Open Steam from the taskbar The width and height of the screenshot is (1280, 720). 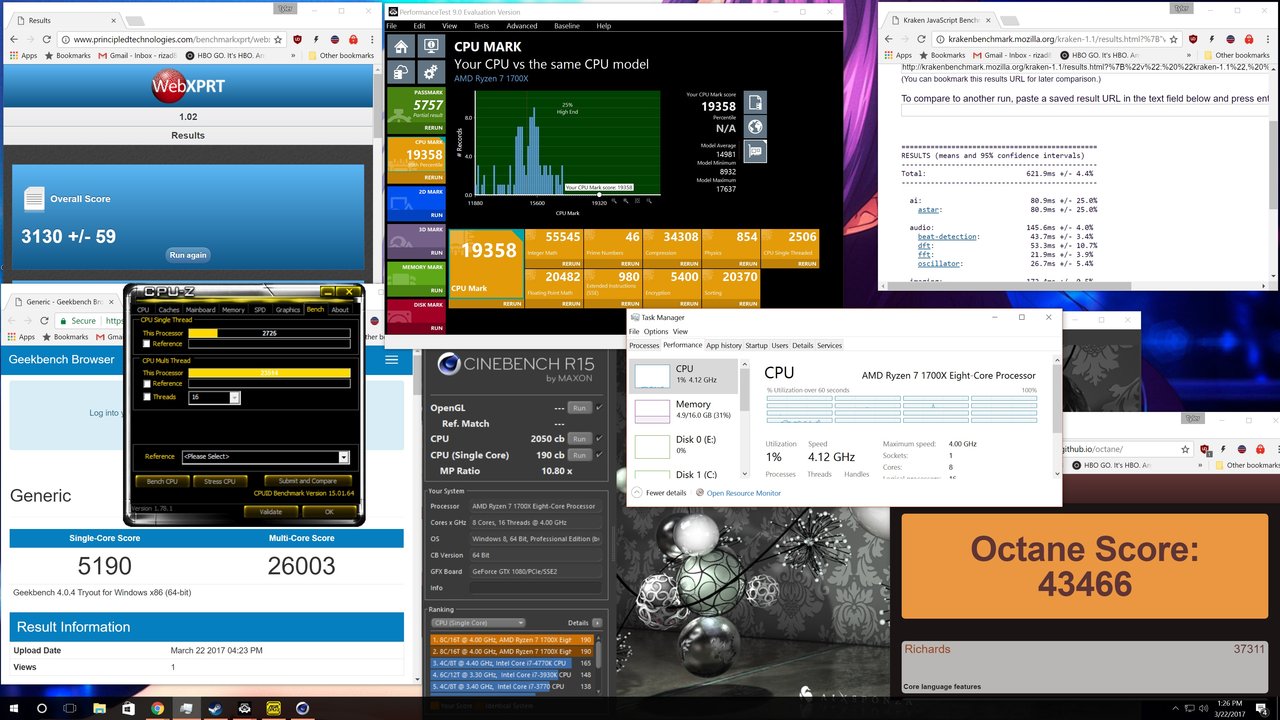[216, 708]
